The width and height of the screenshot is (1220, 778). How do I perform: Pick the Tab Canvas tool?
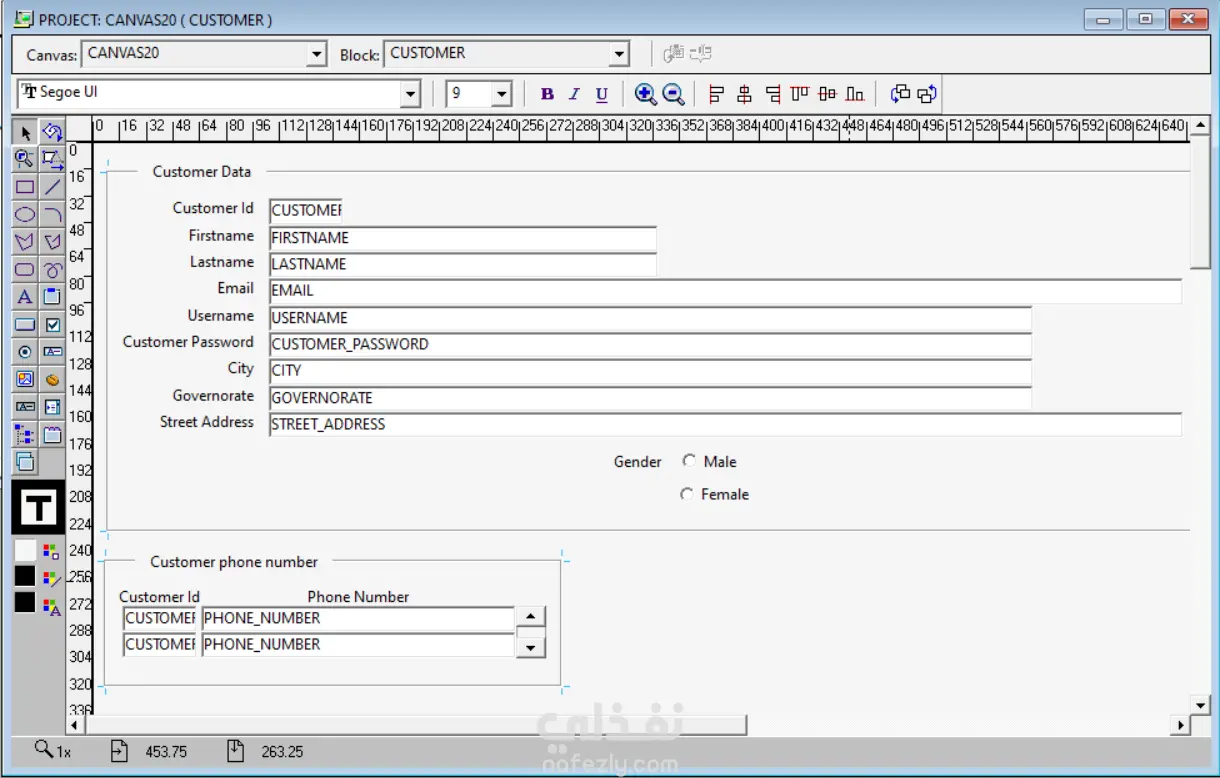click(53, 435)
